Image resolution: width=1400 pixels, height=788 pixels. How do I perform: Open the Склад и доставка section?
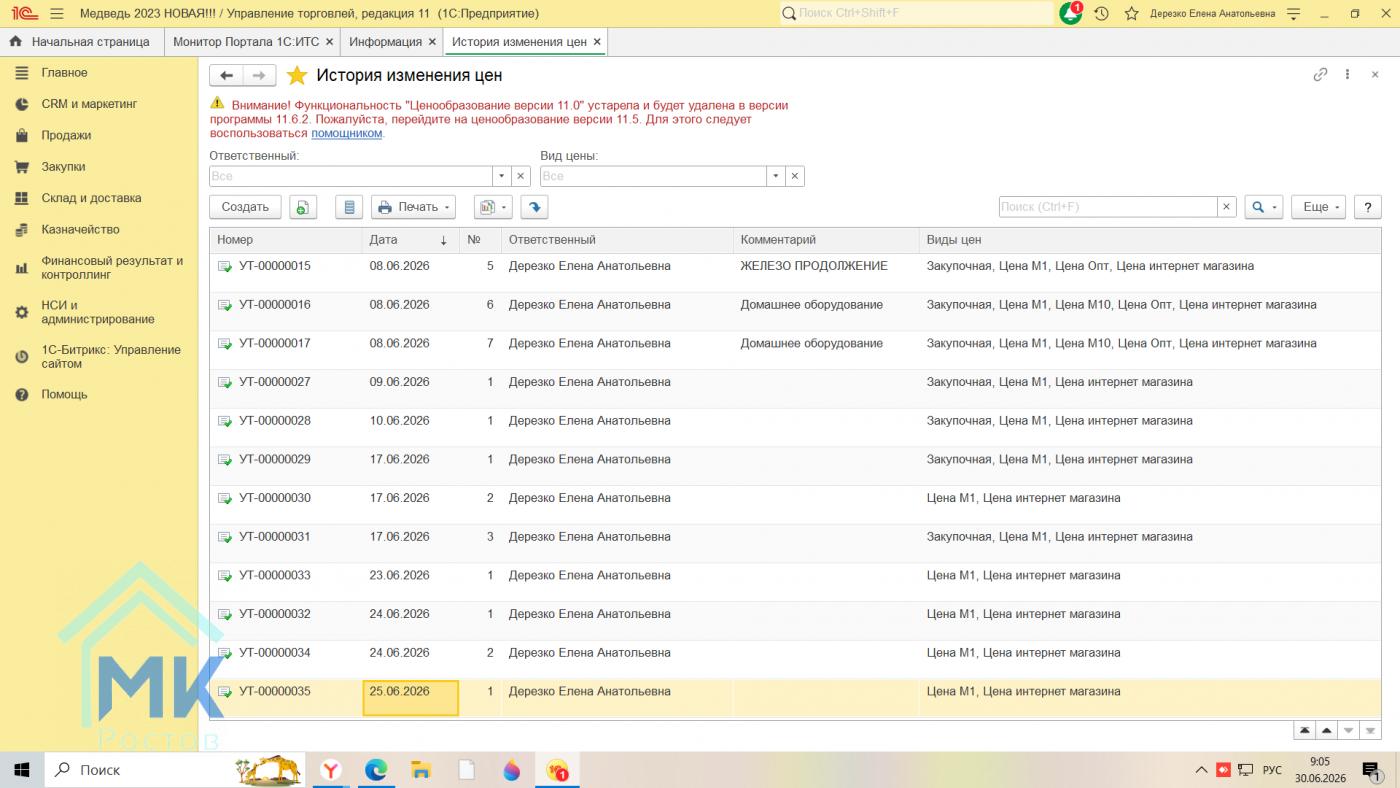99,198
